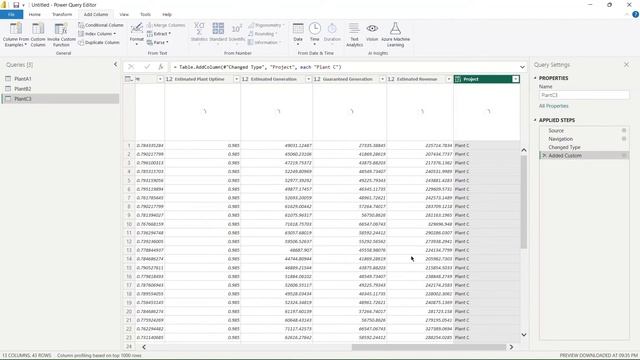
Task: Open the Help ribbon tab
Action: 167,14
